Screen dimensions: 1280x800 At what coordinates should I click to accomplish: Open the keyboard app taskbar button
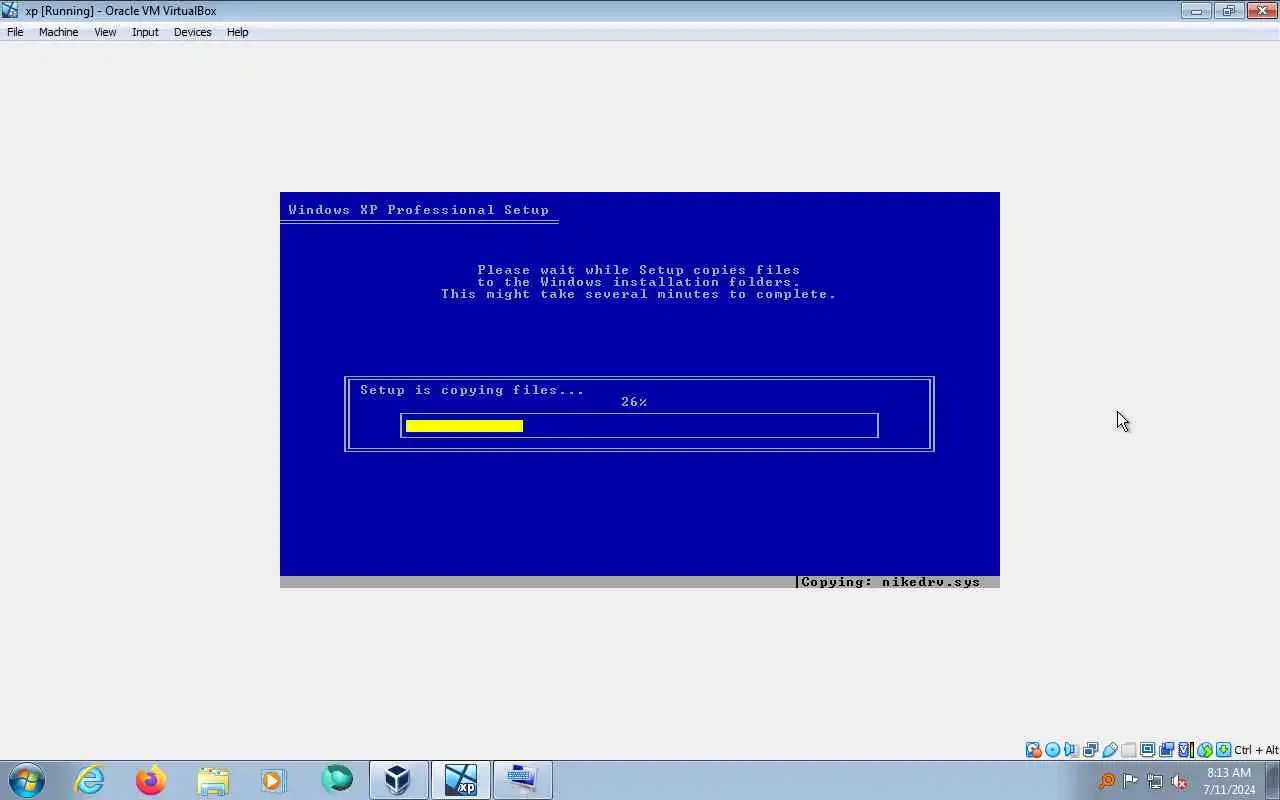(522, 780)
